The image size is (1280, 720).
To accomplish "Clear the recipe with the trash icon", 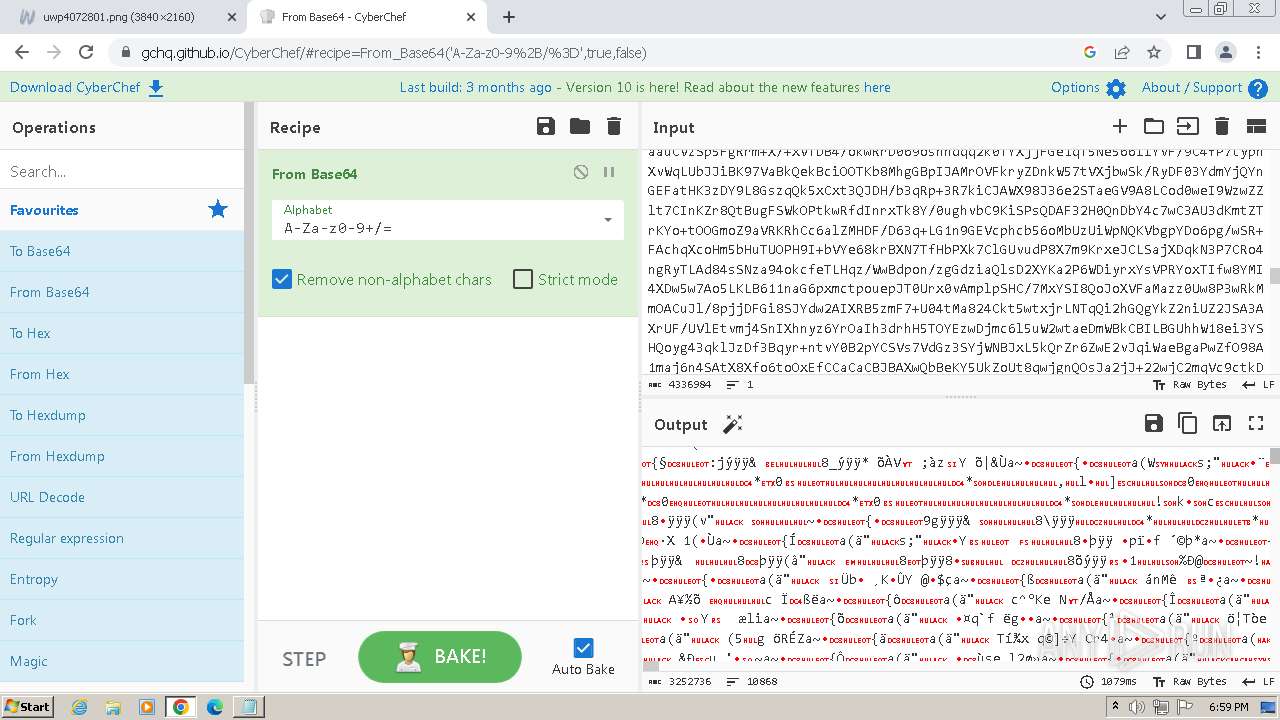I will [x=614, y=126].
